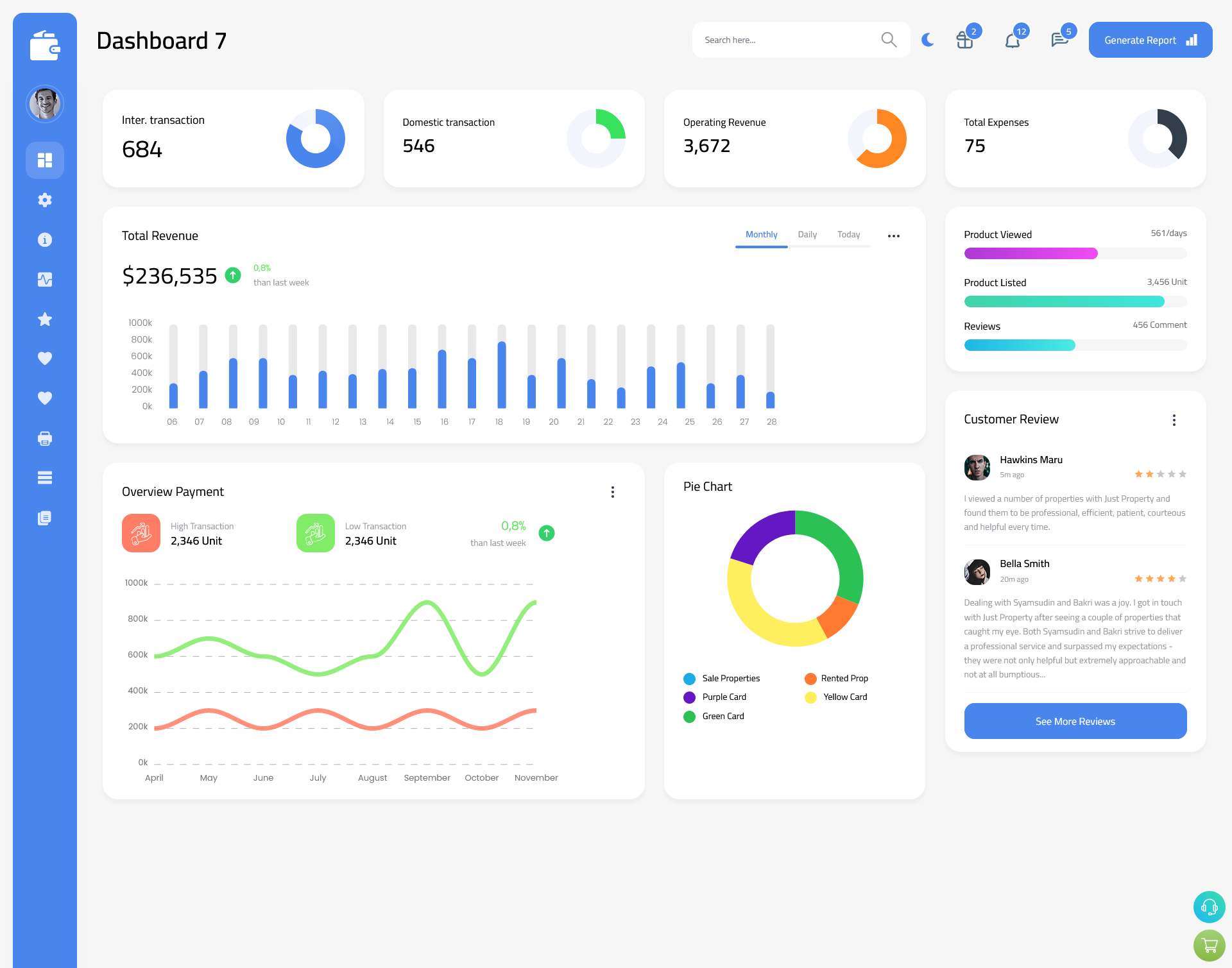
Task: Toggle dark mode moon icon
Action: pyautogui.click(x=926, y=40)
